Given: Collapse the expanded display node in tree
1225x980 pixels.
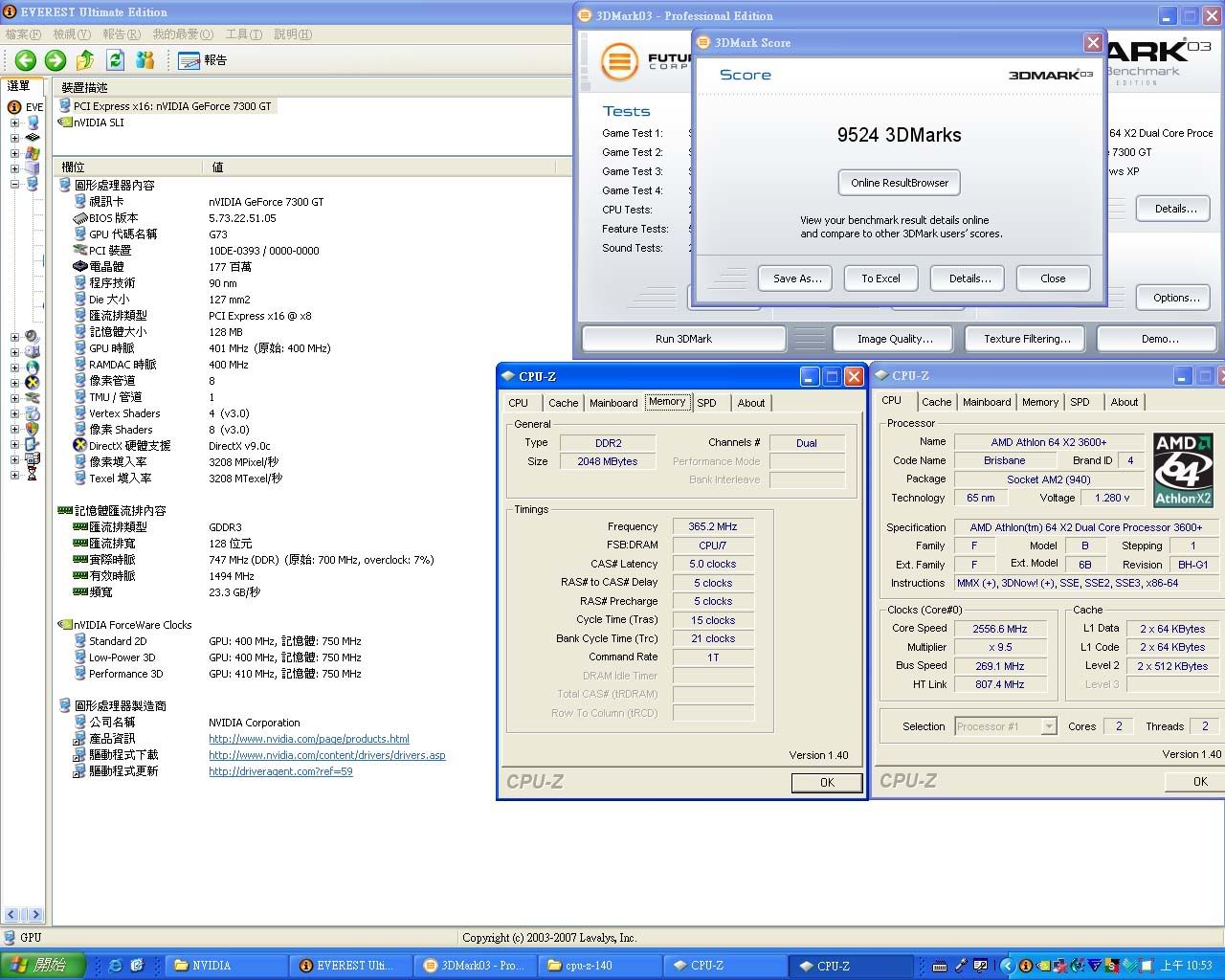Looking at the screenshot, I should pos(14,184).
